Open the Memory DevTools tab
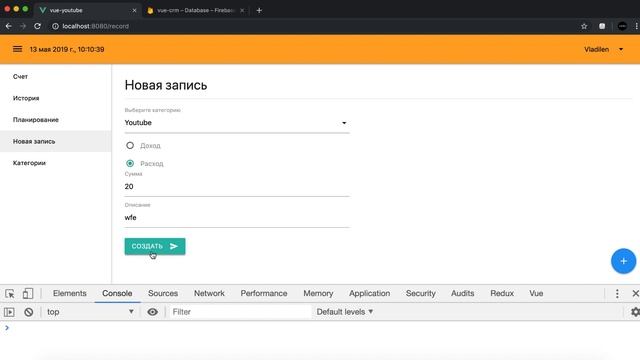This screenshot has height=360, width=640. [x=318, y=293]
